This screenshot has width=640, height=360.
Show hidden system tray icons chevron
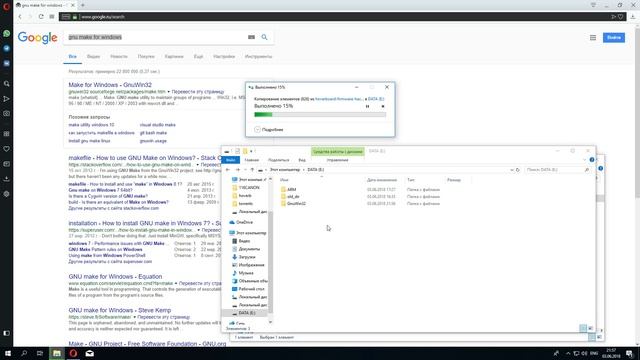click(x=568, y=353)
